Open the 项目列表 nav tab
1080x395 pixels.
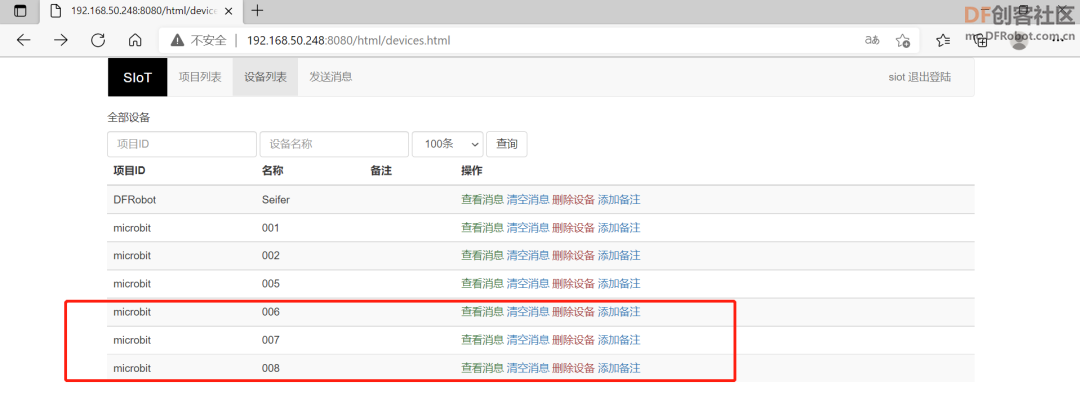pyautogui.click(x=200, y=77)
